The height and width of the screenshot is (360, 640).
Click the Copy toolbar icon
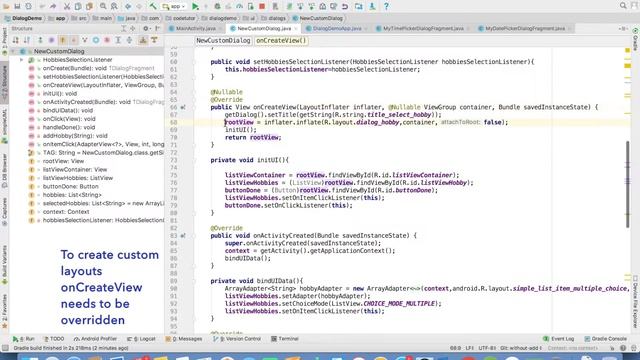(78, 6)
